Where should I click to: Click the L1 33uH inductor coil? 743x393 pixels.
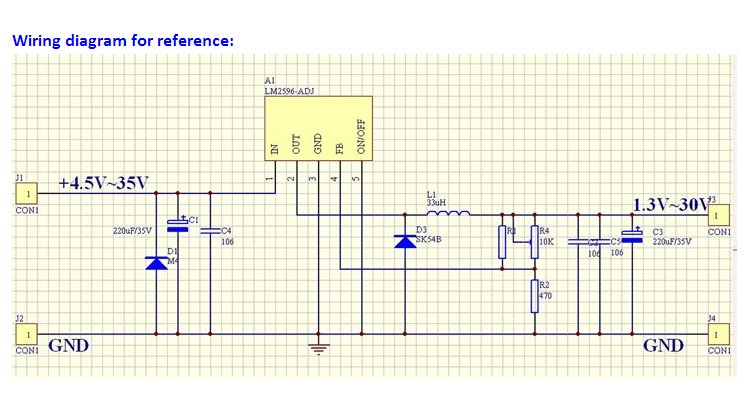click(x=452, y=213)
